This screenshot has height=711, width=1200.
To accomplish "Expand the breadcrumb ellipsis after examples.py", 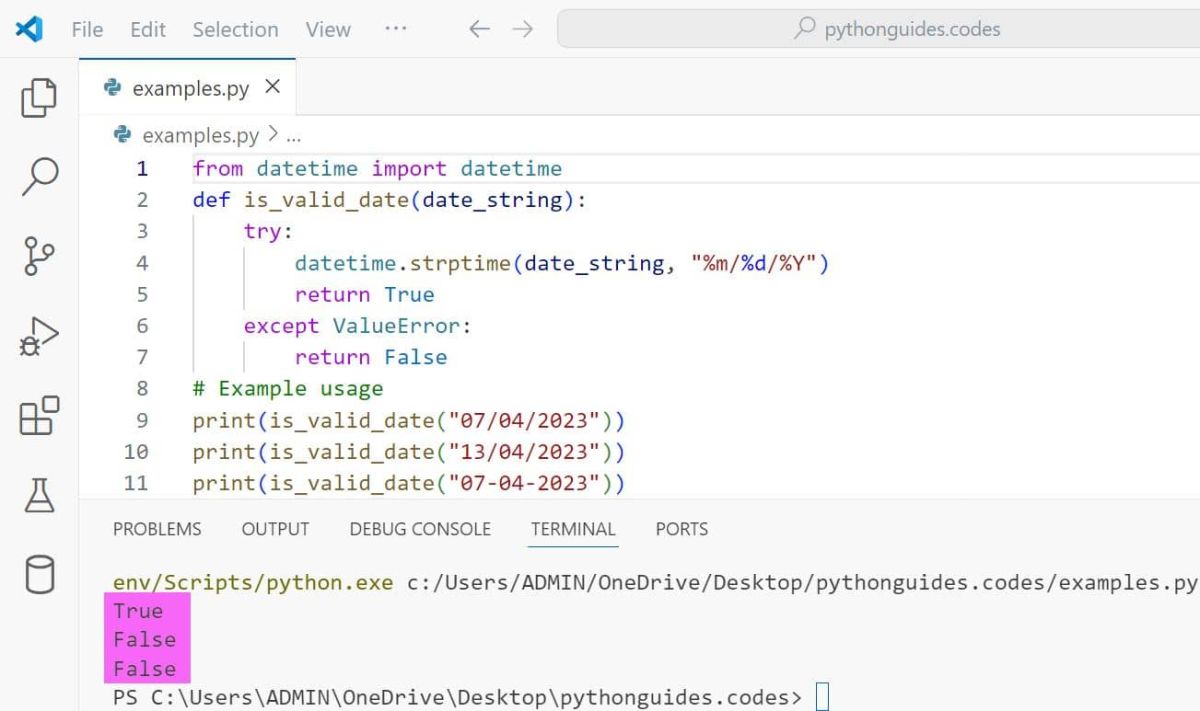I will (x=294, y=137).
